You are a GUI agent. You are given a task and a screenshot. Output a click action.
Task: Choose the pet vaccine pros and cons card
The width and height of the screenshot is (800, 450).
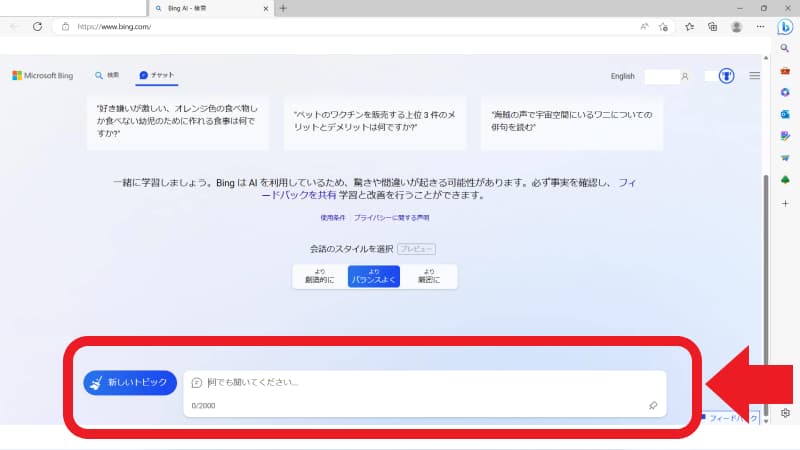coord(375,121)
